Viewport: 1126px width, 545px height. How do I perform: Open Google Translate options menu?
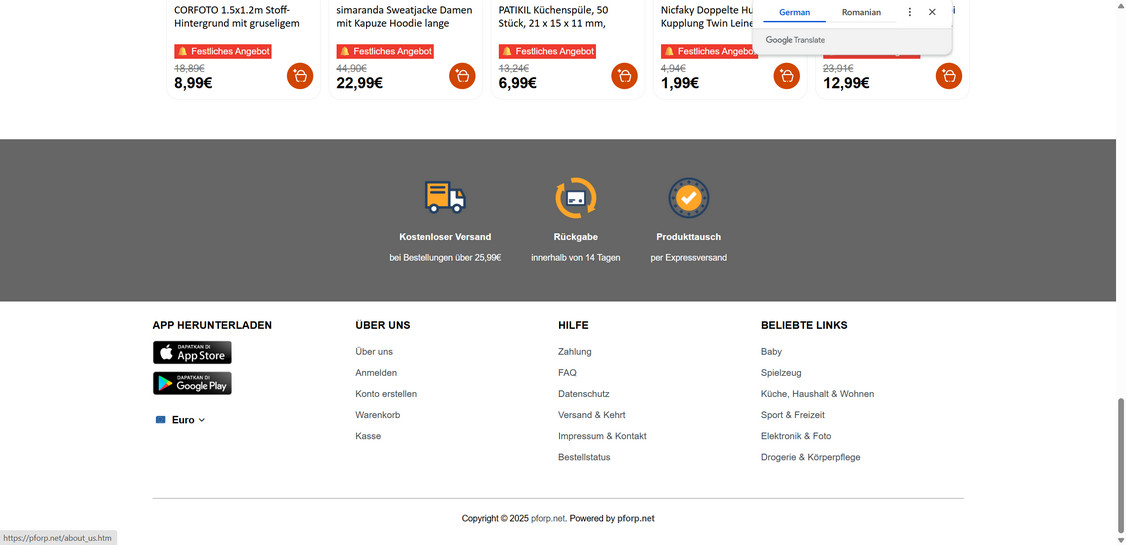click(x=910, y=12)
